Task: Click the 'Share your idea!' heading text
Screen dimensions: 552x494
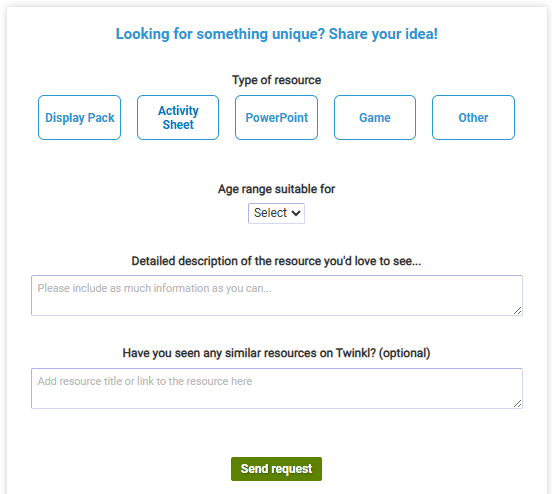Action: point(383,34)
